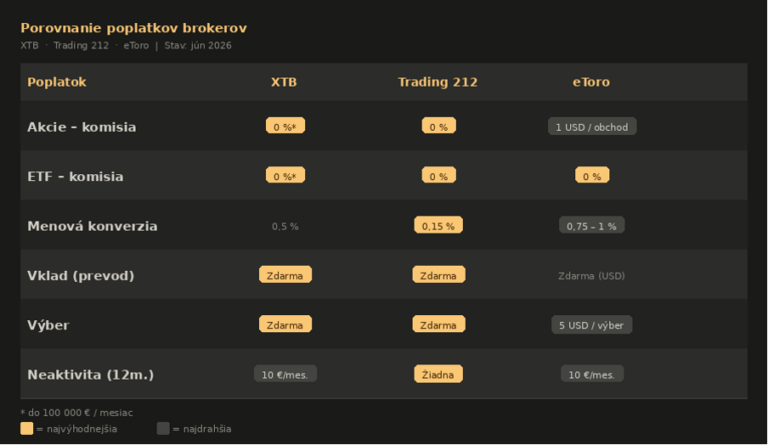Click the orange najvýhodnejšia legend swatch
Viewport: 768px width, 445px height.
[x=26, y=429]
